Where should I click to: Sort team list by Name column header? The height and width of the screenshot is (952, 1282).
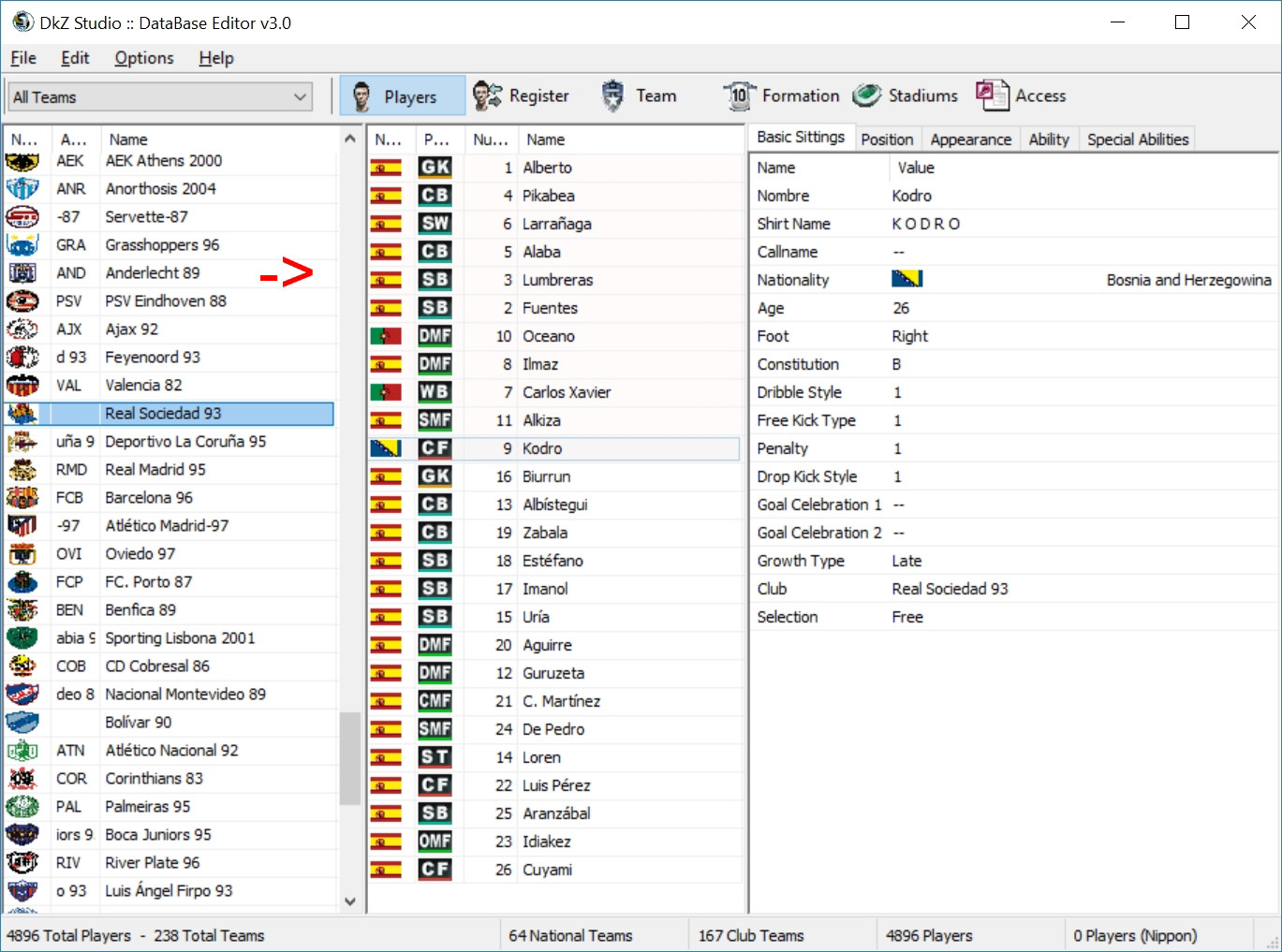coord(217,139)
